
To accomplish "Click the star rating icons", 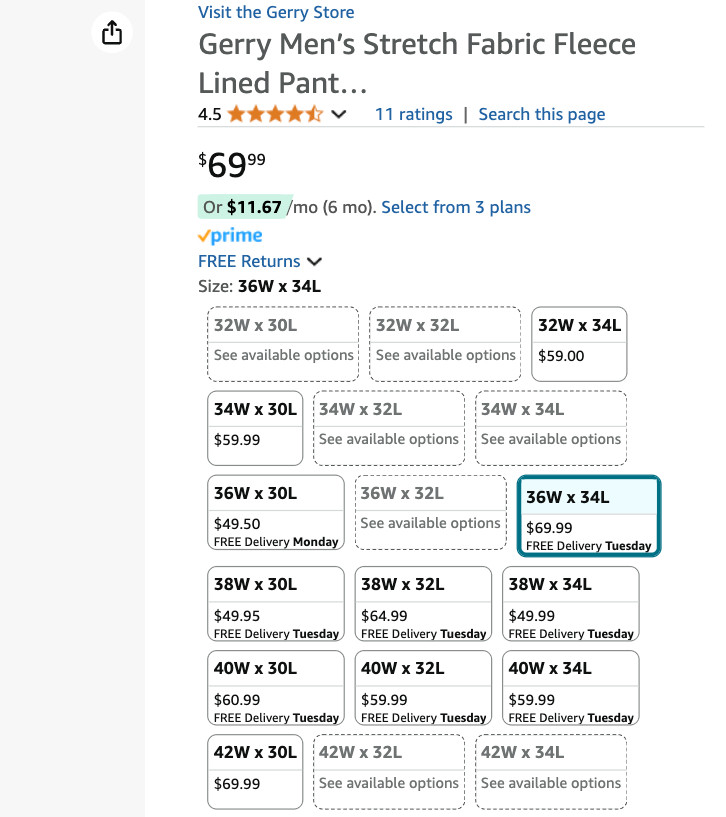I will click(274, 114).
